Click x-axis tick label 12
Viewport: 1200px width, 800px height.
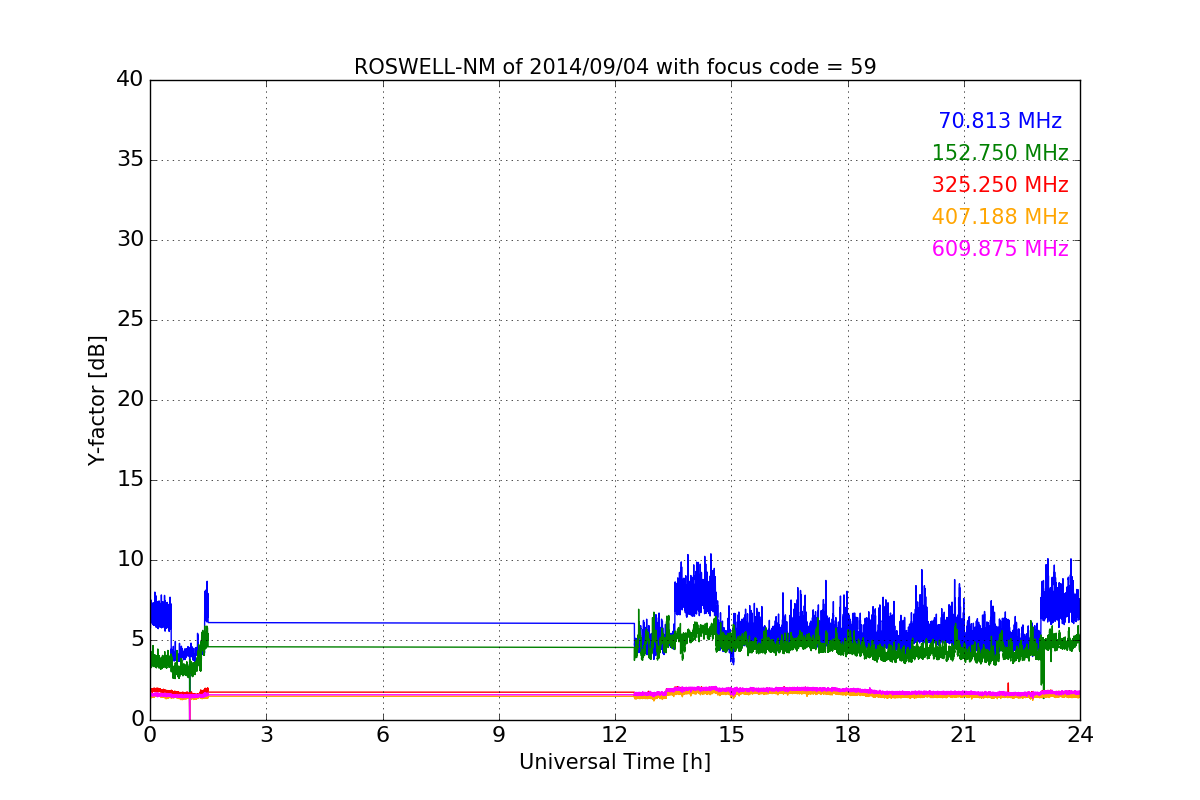click(615, 735)
